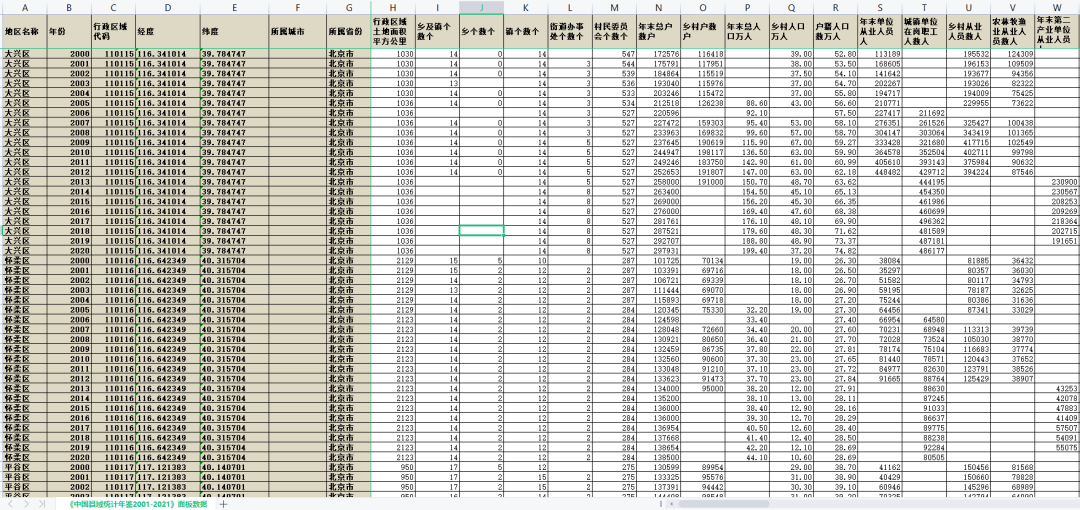
Task: Click the 行政区域代码 header cell
Action: [x=114, y=31]
